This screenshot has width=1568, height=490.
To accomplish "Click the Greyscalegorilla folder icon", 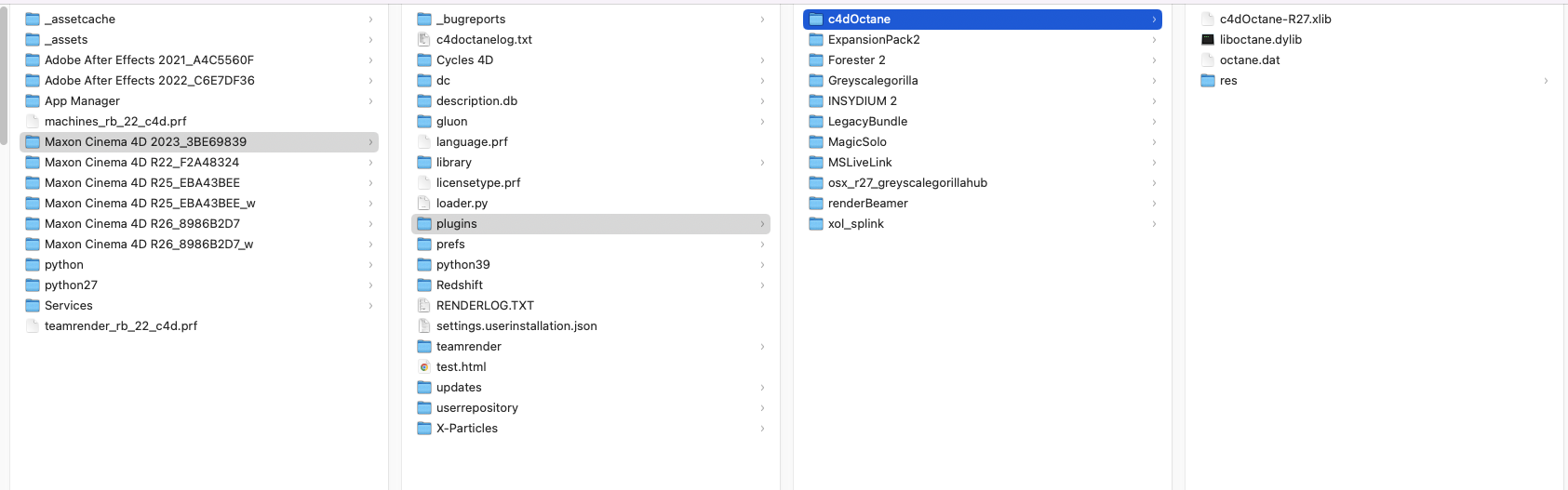I will (x=816, y=80).
